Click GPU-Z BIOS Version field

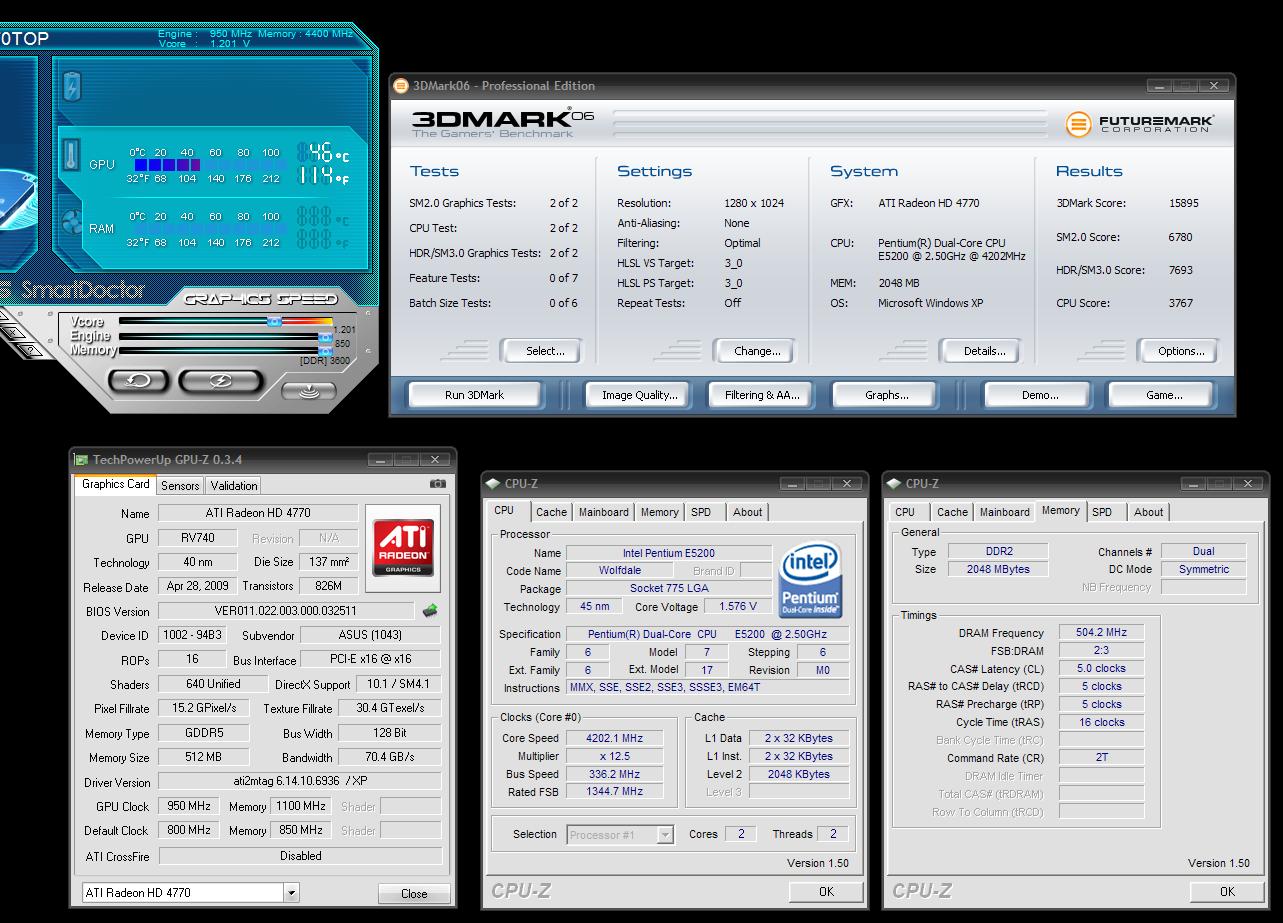tap(286, 610)
